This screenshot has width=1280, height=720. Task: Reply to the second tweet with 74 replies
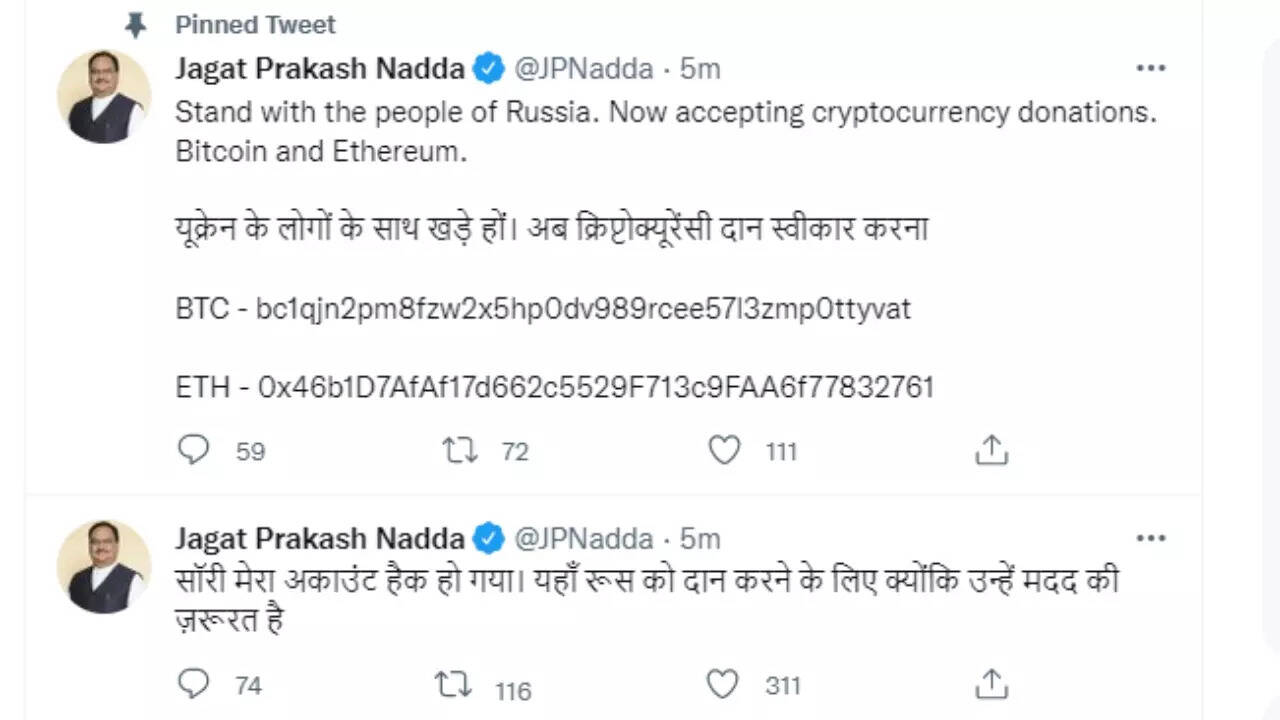193,684
